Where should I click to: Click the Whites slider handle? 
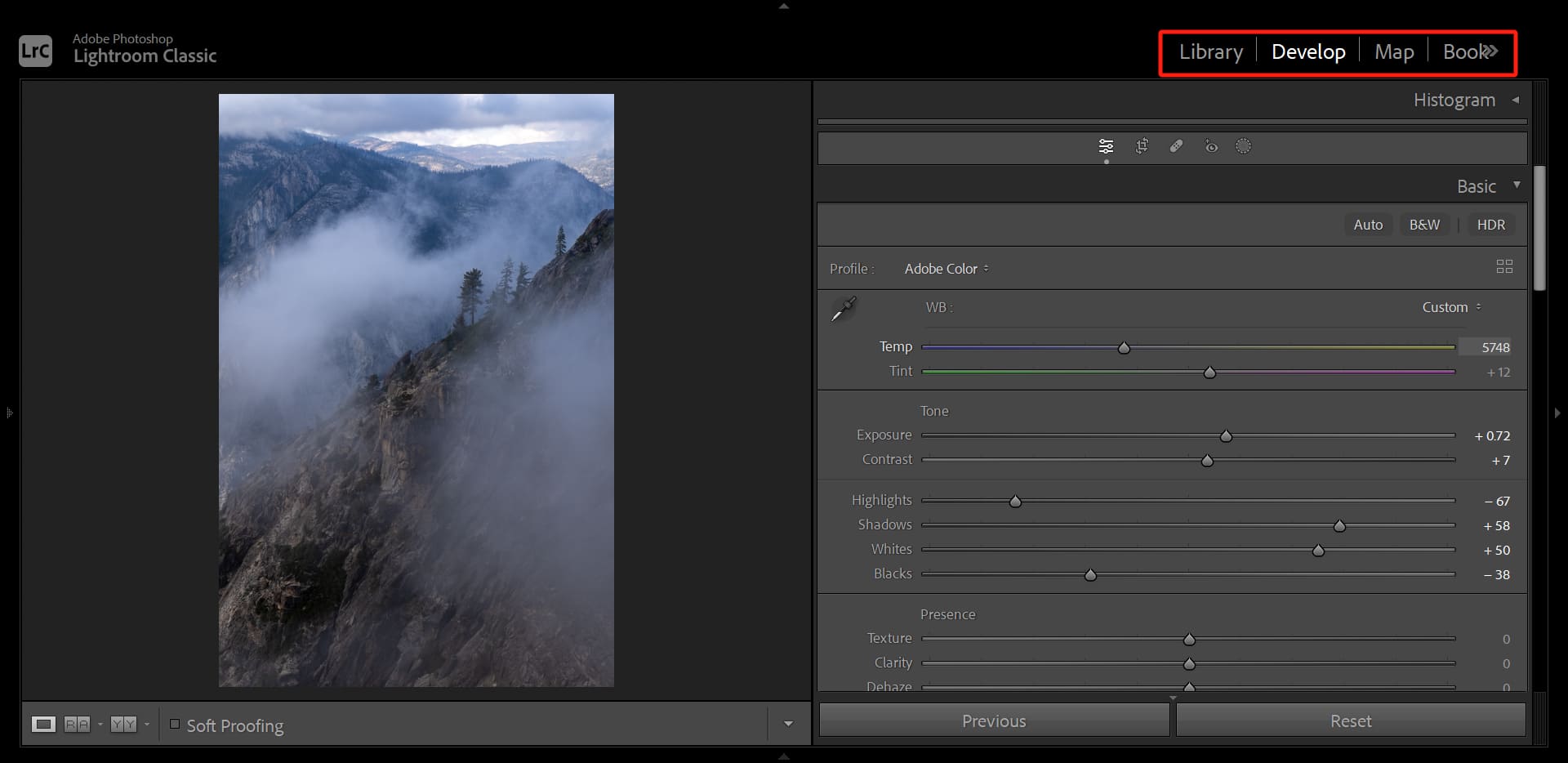click(1318, 551)
